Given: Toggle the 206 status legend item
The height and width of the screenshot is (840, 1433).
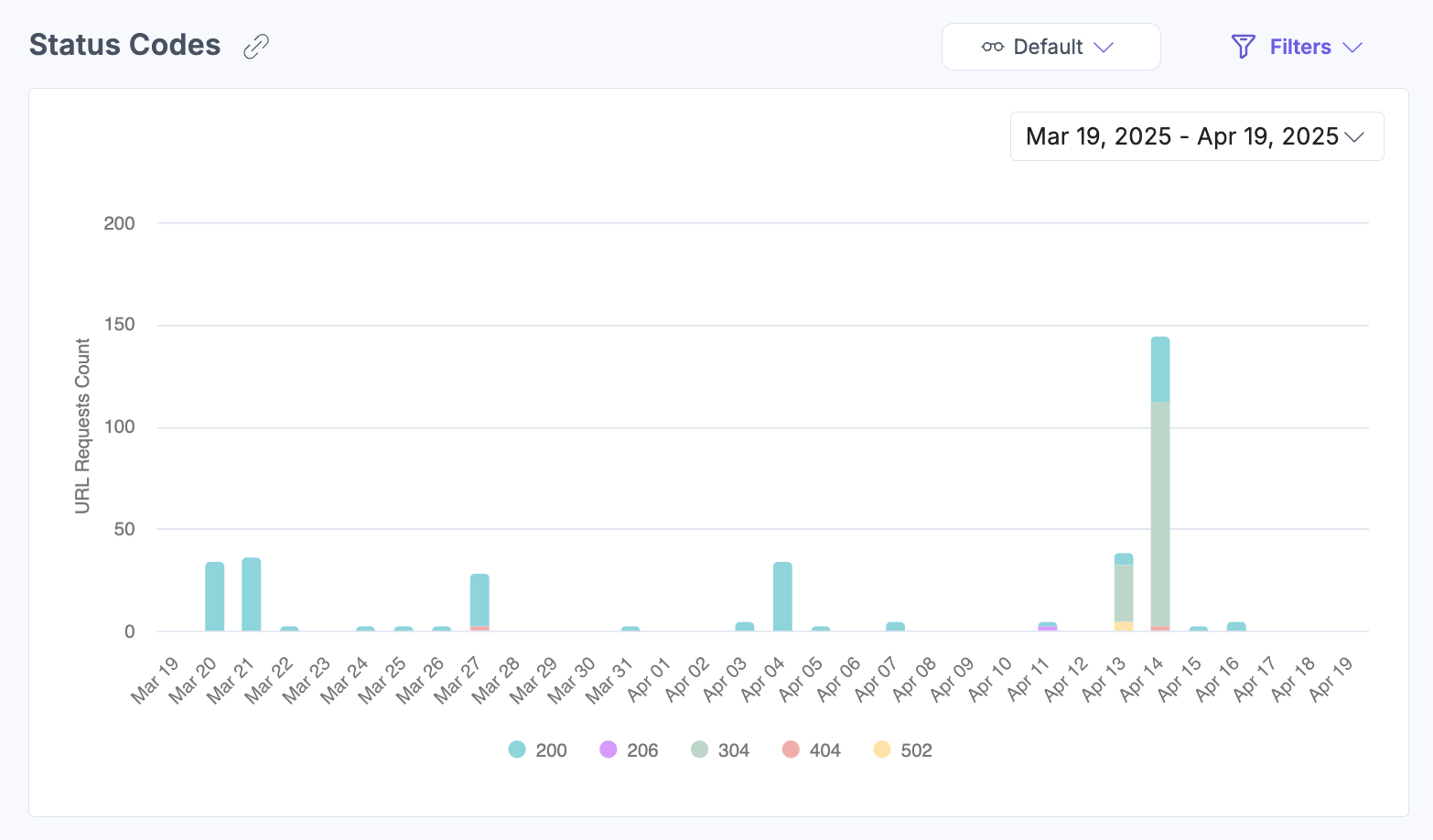Looking at the screenshot, I should coord(628,750).
